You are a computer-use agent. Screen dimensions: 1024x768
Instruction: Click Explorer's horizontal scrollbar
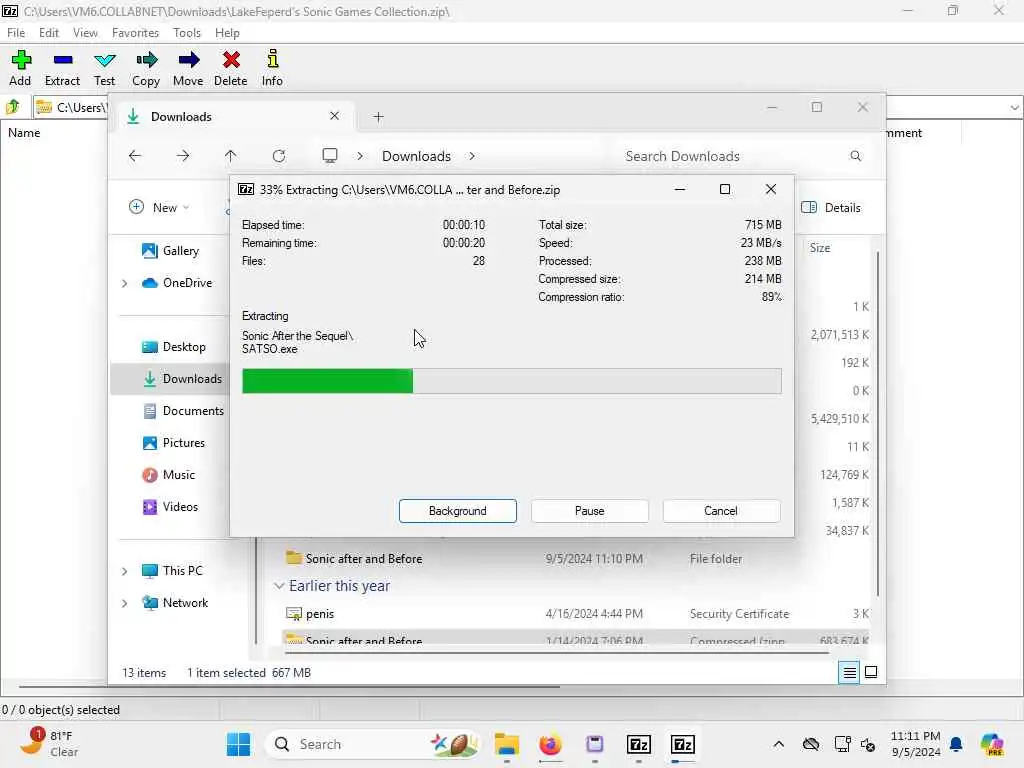557,652
